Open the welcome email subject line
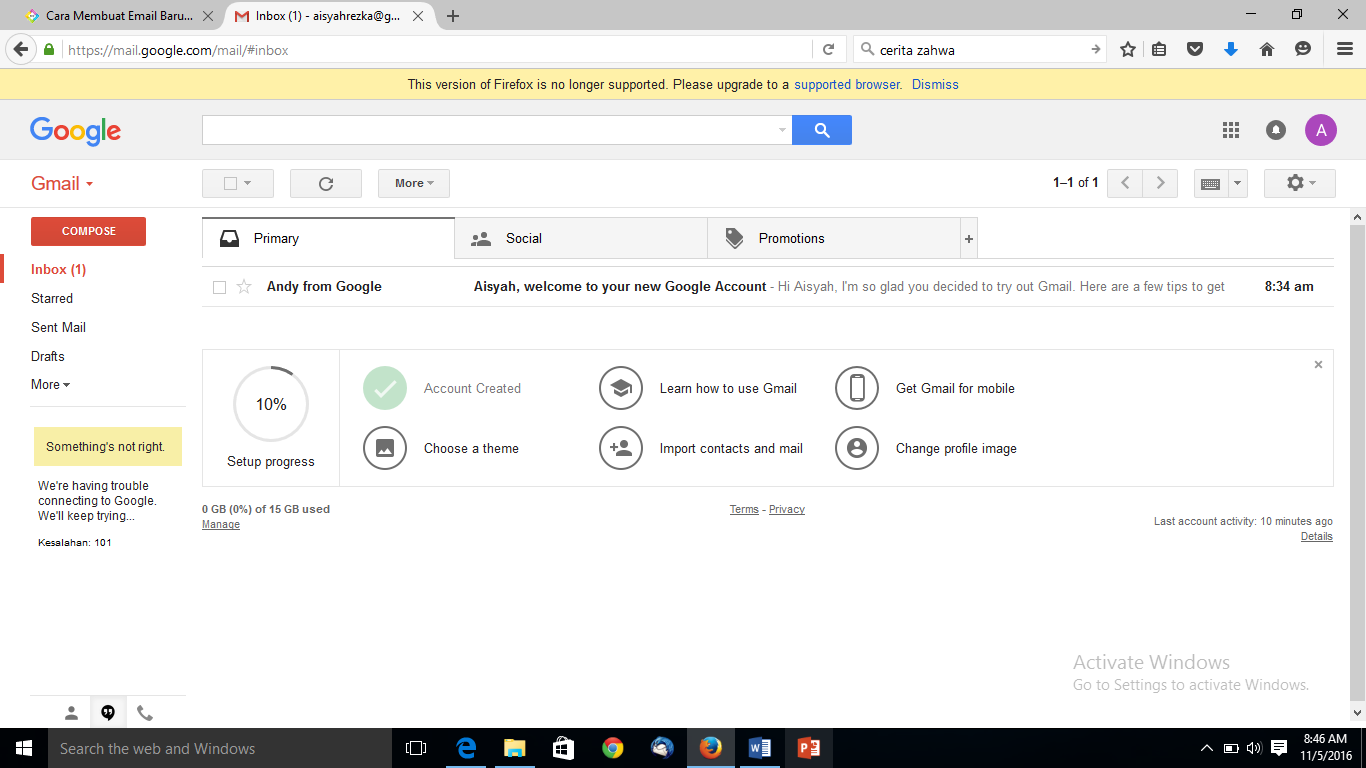The image size is (1366, 768). tap(620, 287)
